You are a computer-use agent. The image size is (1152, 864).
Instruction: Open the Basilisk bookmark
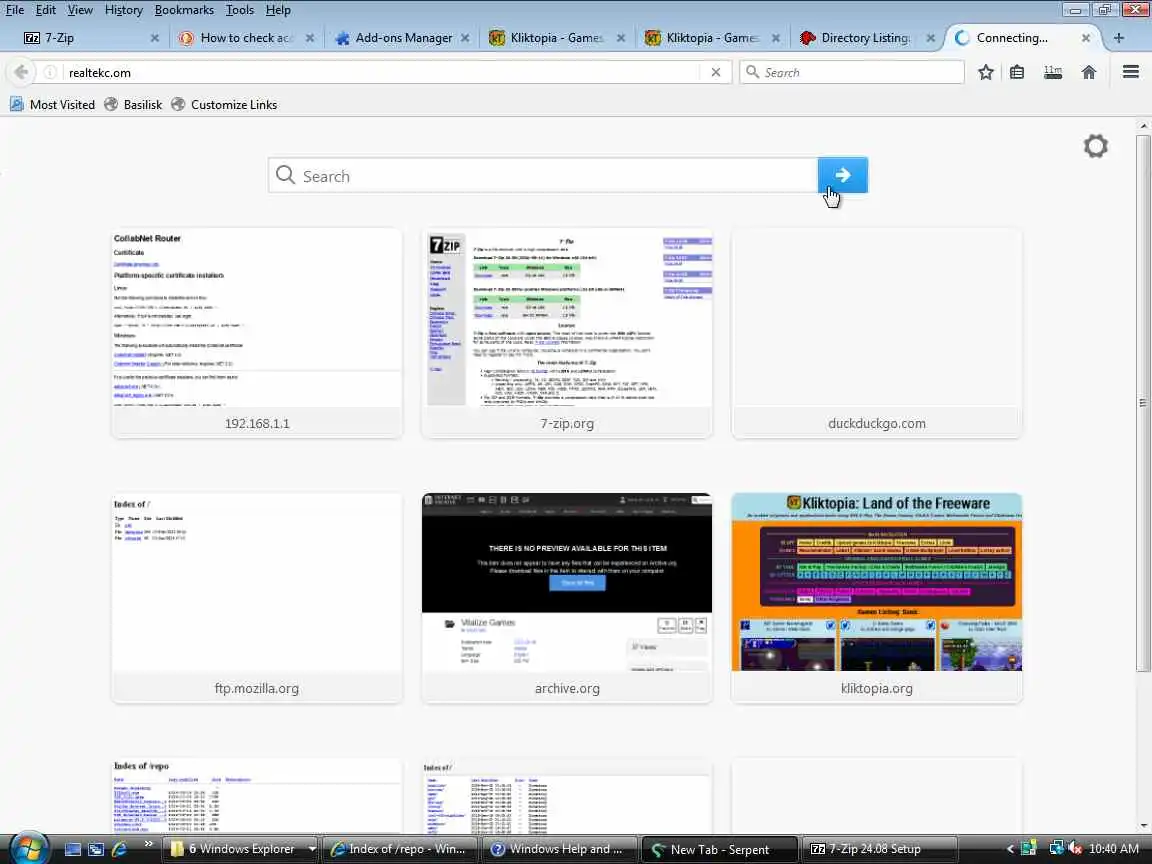[x=133, y=104]
